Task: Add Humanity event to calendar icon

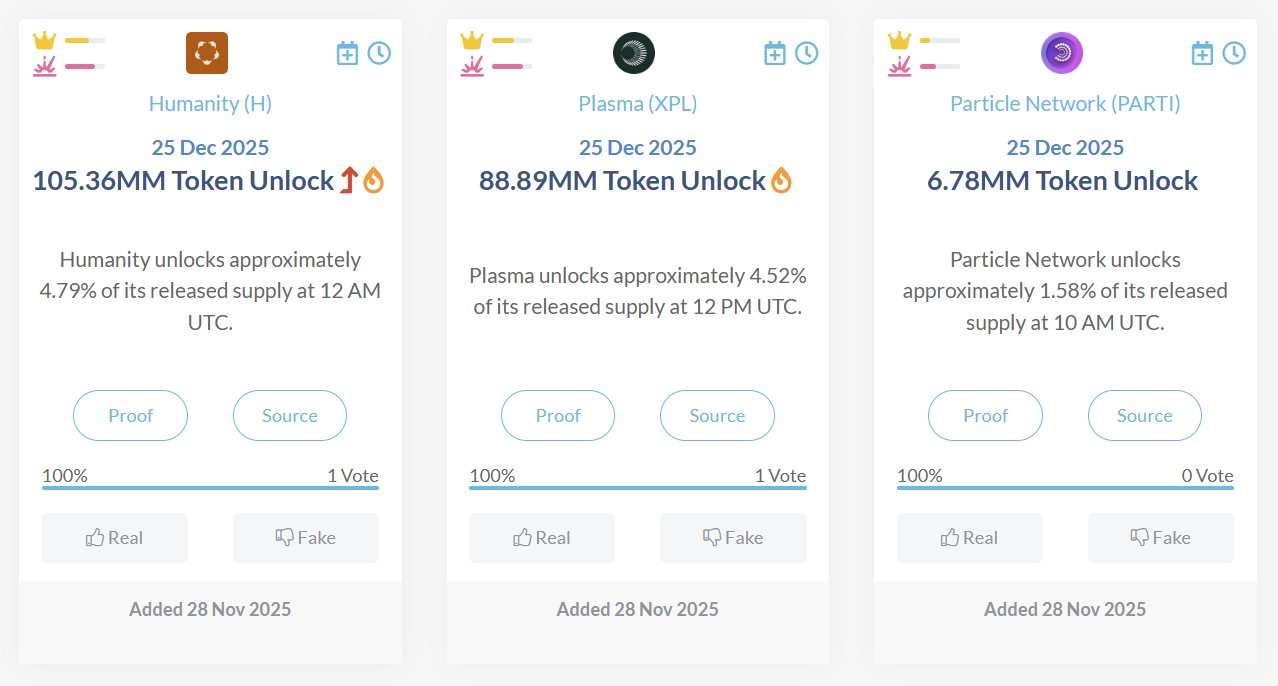Action: pos(347,53)
